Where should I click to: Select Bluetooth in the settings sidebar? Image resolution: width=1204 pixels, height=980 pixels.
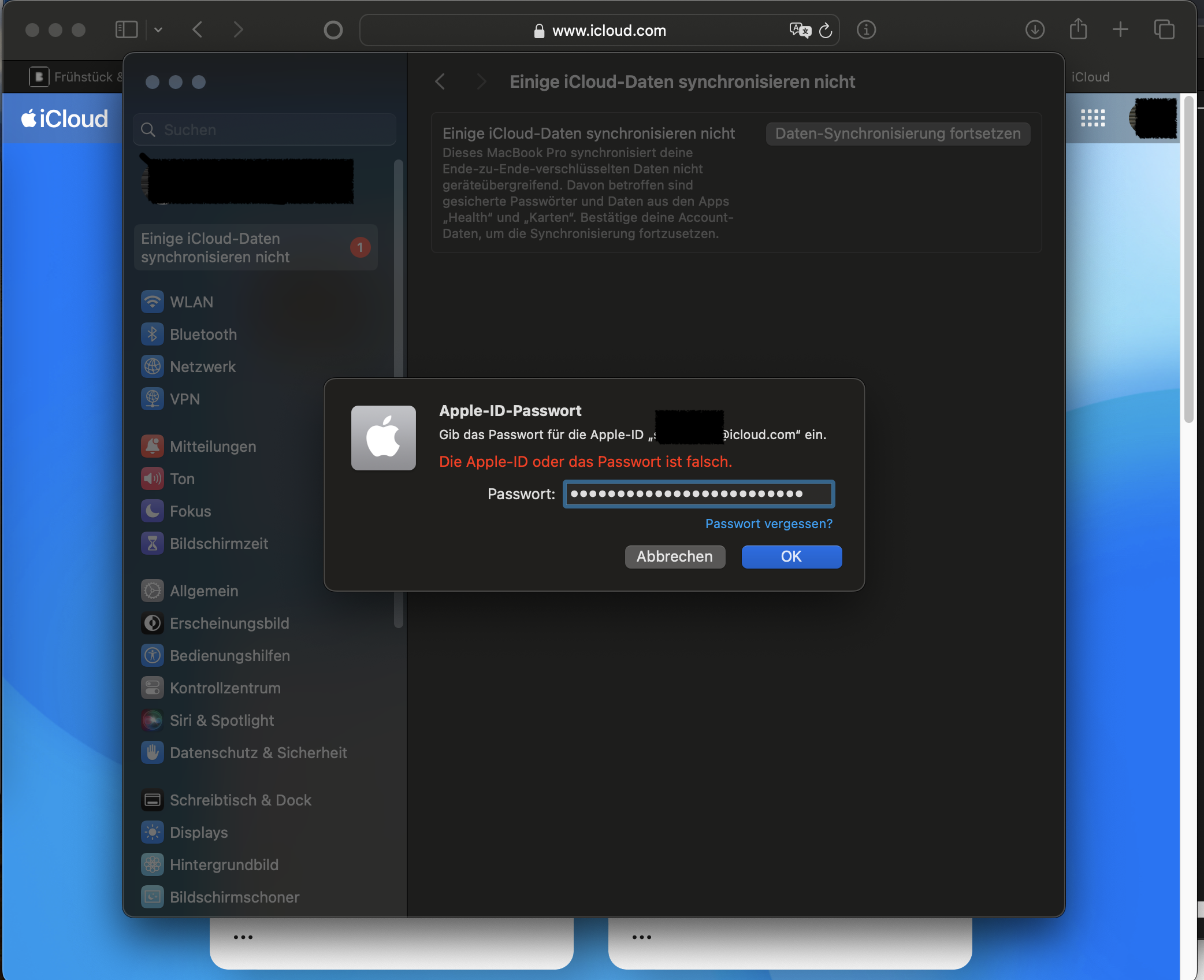[x=203, y=335]
